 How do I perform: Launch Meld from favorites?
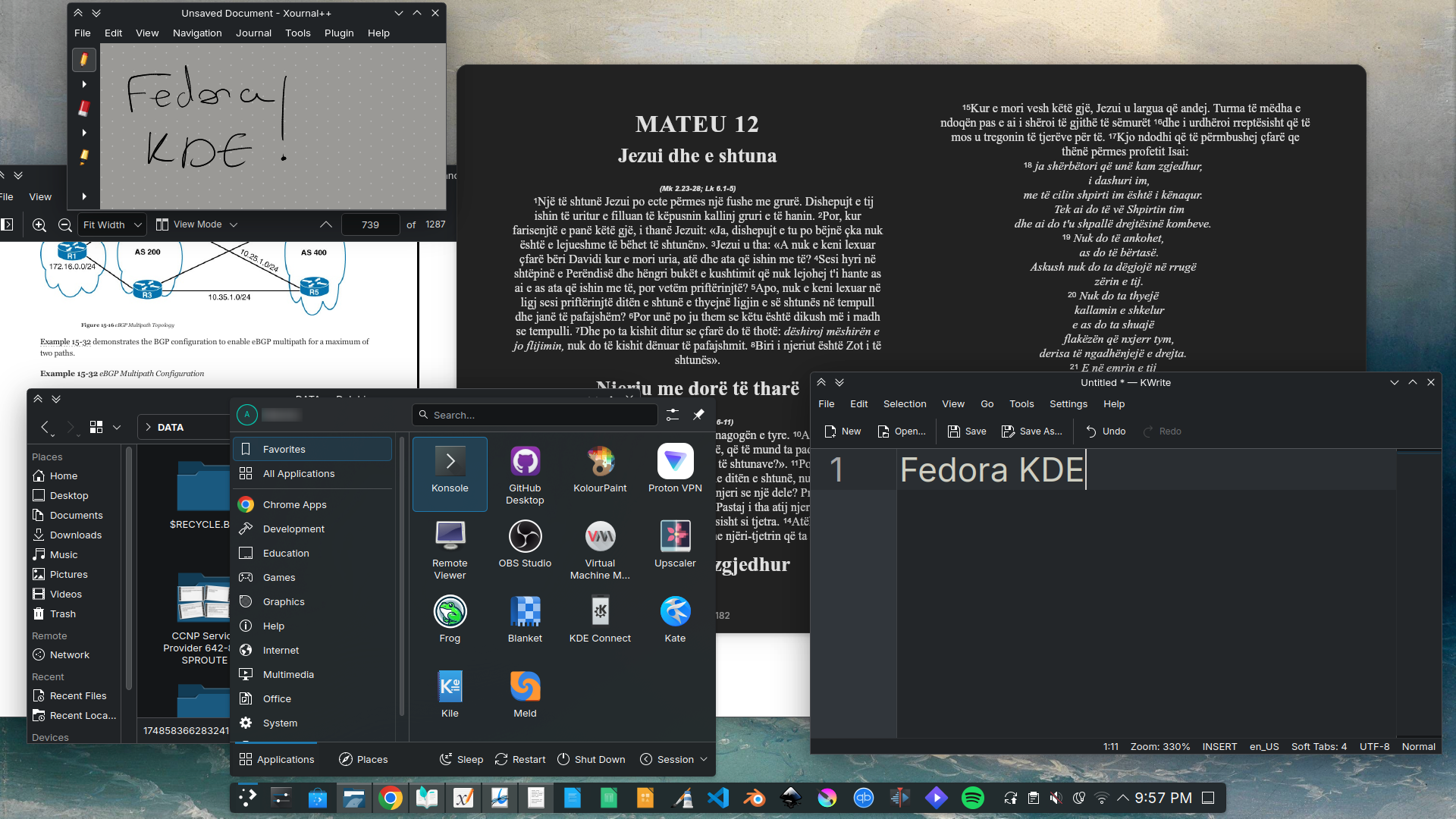point(525,695)
